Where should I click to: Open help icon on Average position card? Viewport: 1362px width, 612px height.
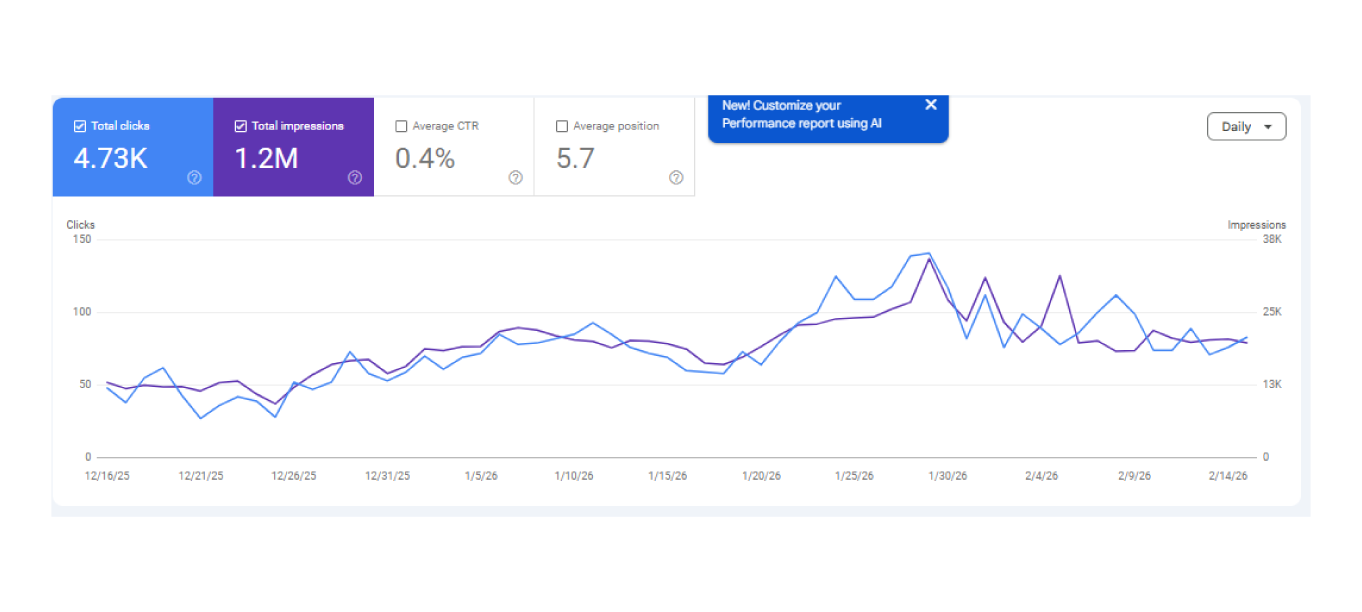(x=676, y=178)
